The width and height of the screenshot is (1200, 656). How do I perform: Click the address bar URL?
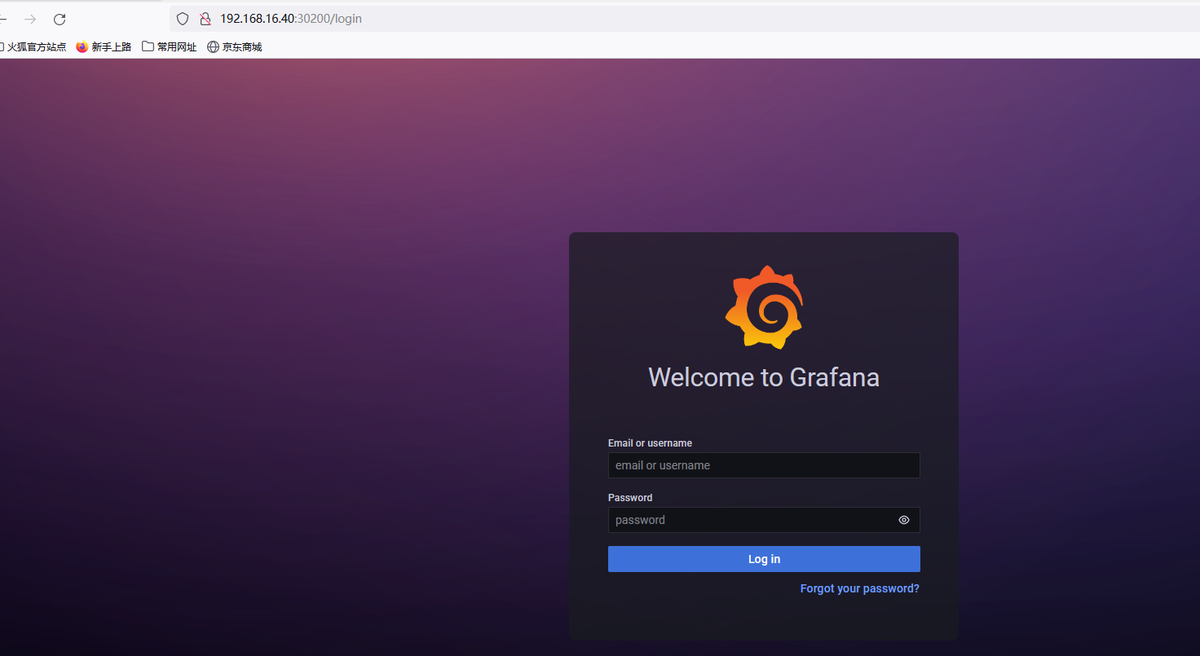[291, 19]
